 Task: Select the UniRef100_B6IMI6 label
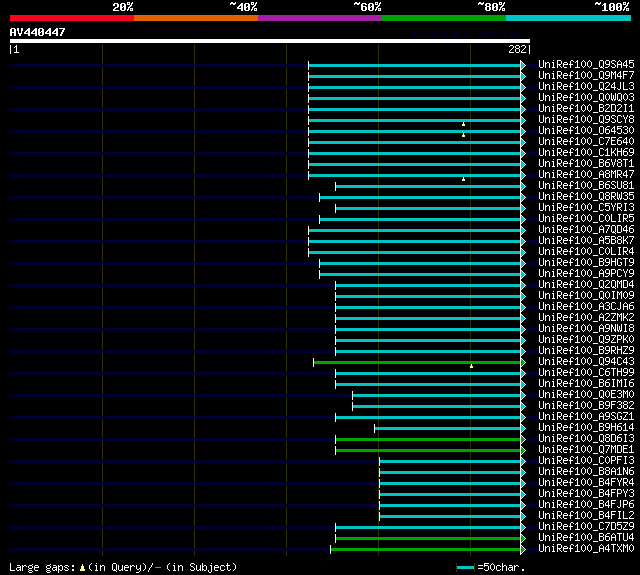coord(586,384)
